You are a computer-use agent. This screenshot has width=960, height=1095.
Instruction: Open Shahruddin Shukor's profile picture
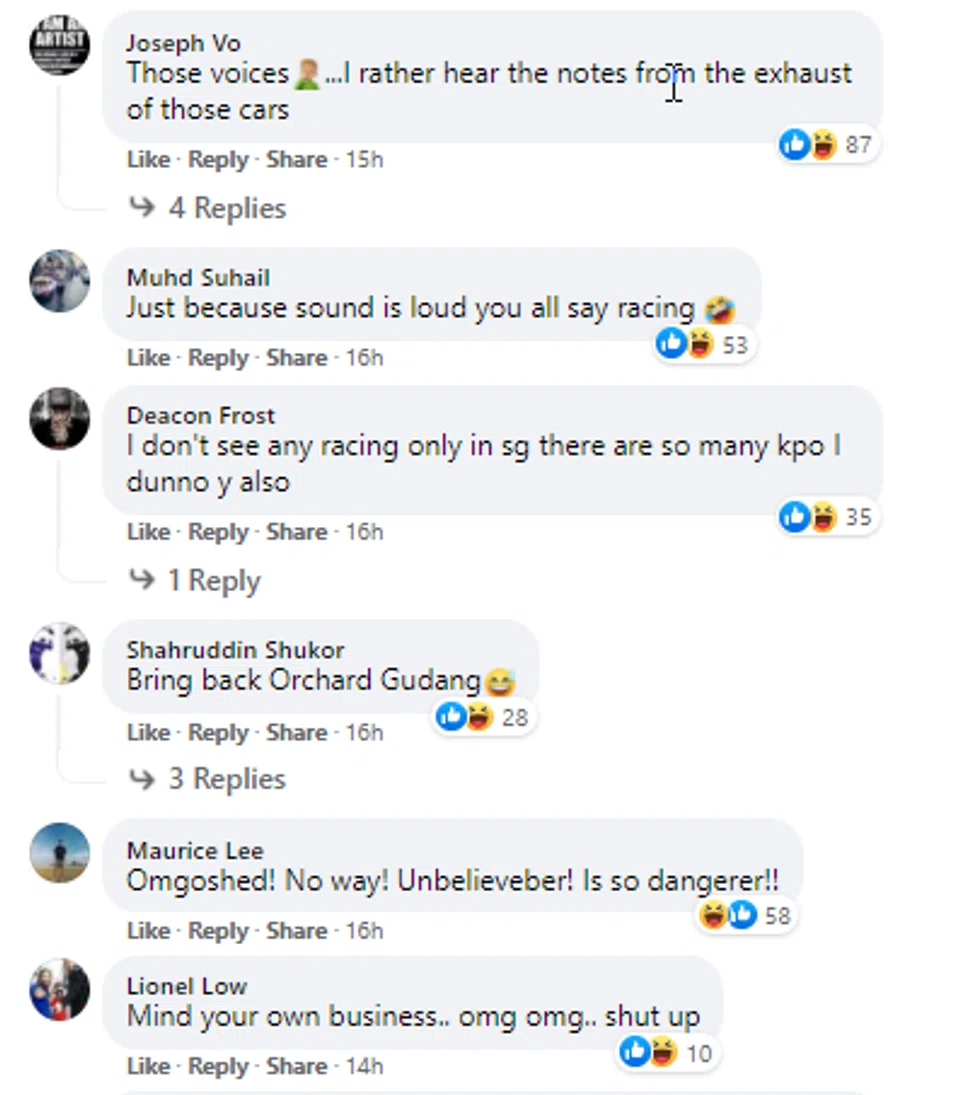pyautogui.click(x=60, y=653)
